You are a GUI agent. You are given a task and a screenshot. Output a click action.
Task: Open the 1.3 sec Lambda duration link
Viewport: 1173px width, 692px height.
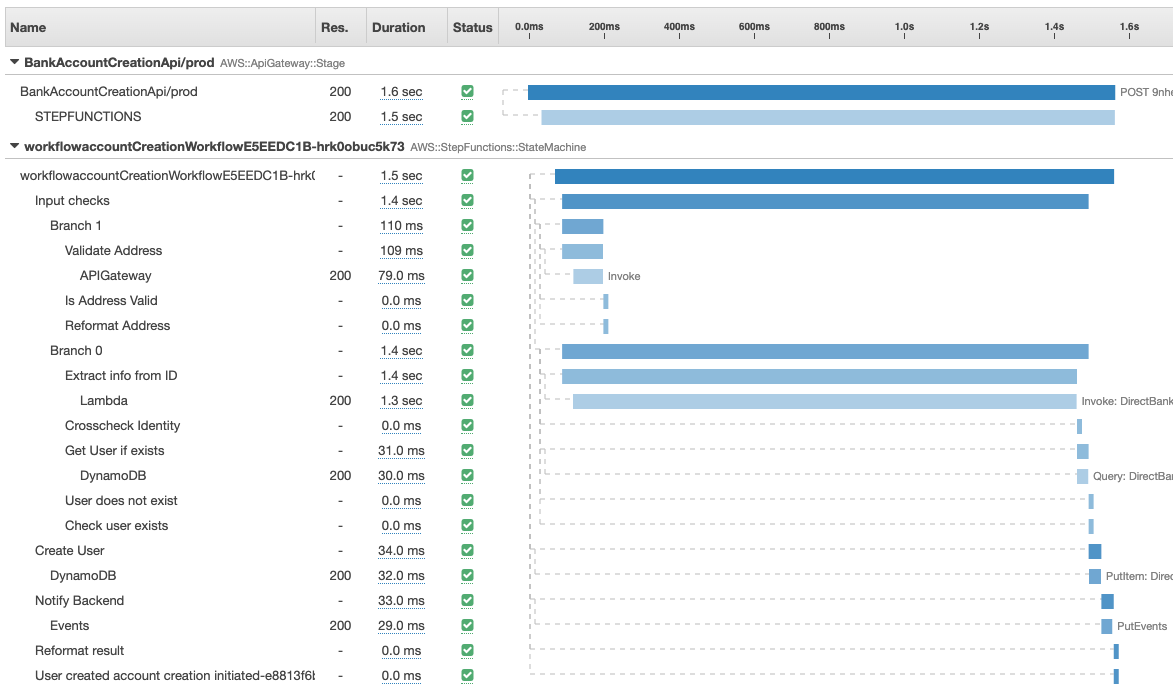[401, 400]
